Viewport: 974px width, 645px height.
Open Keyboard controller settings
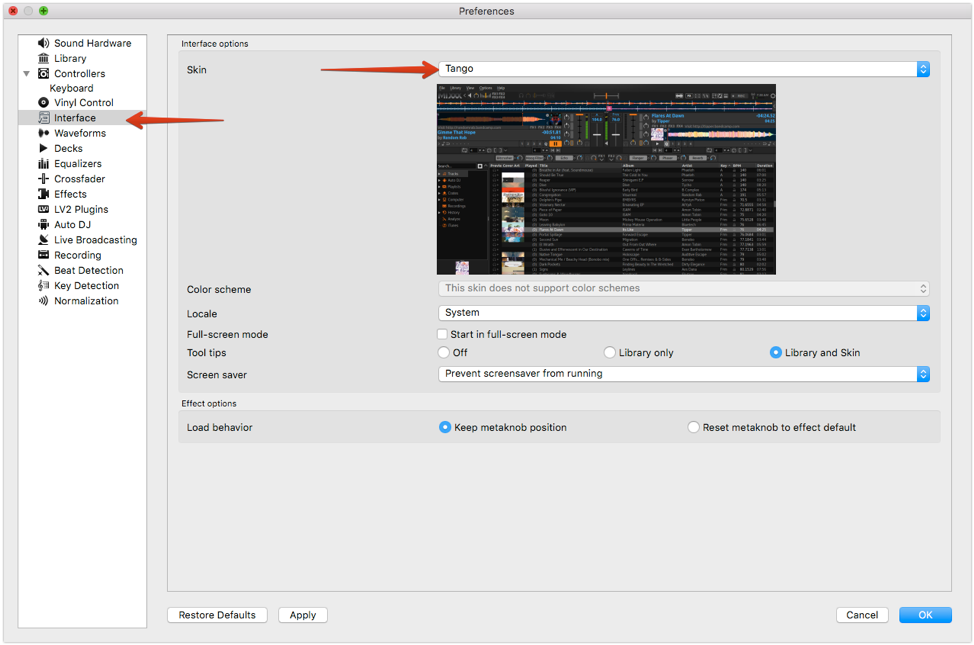71,88
